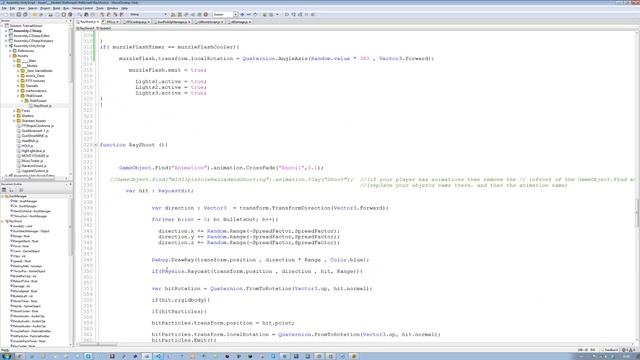Open the Search menu

(33, 8)
